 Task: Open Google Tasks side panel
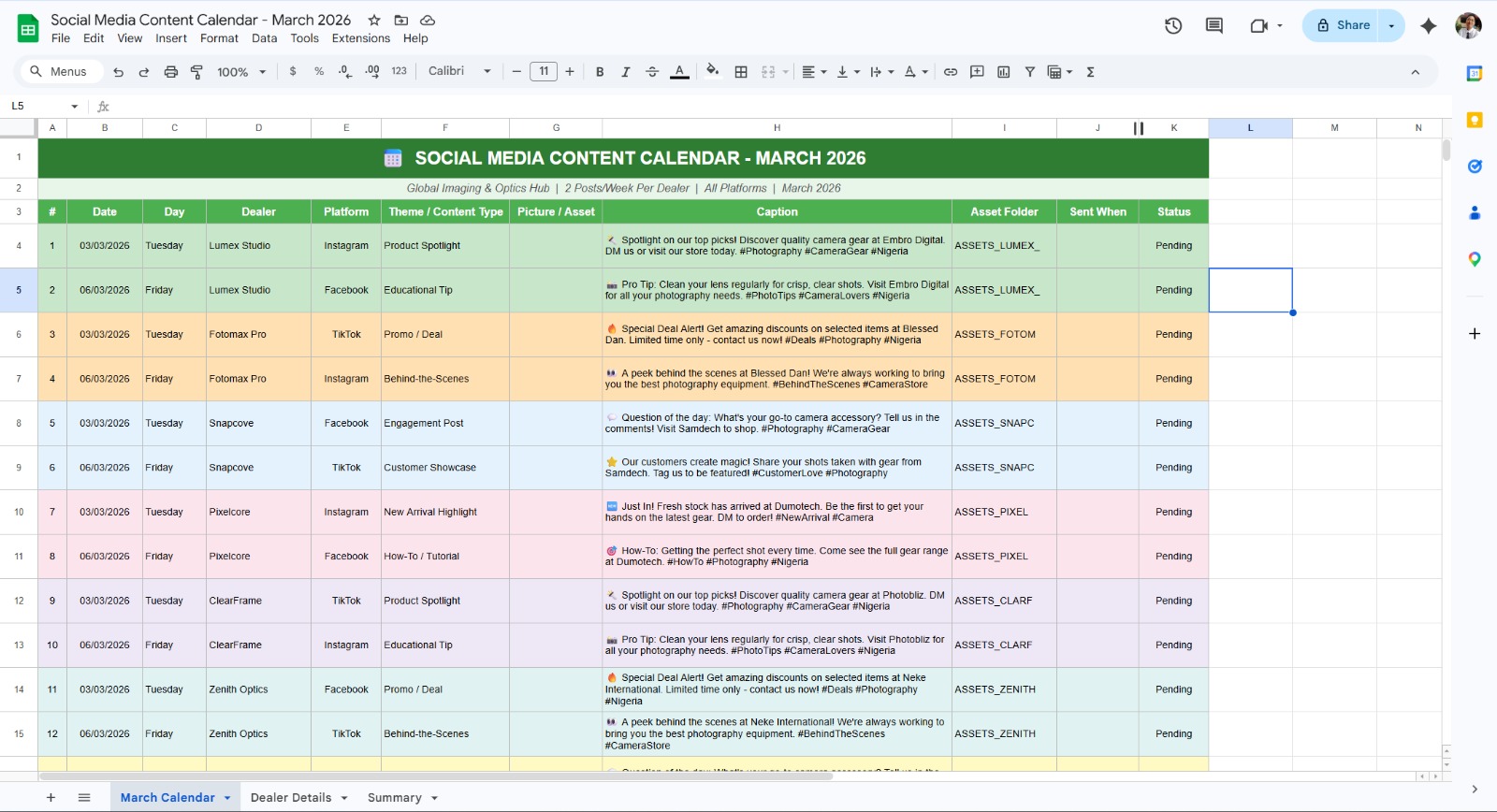[1475, 167]
